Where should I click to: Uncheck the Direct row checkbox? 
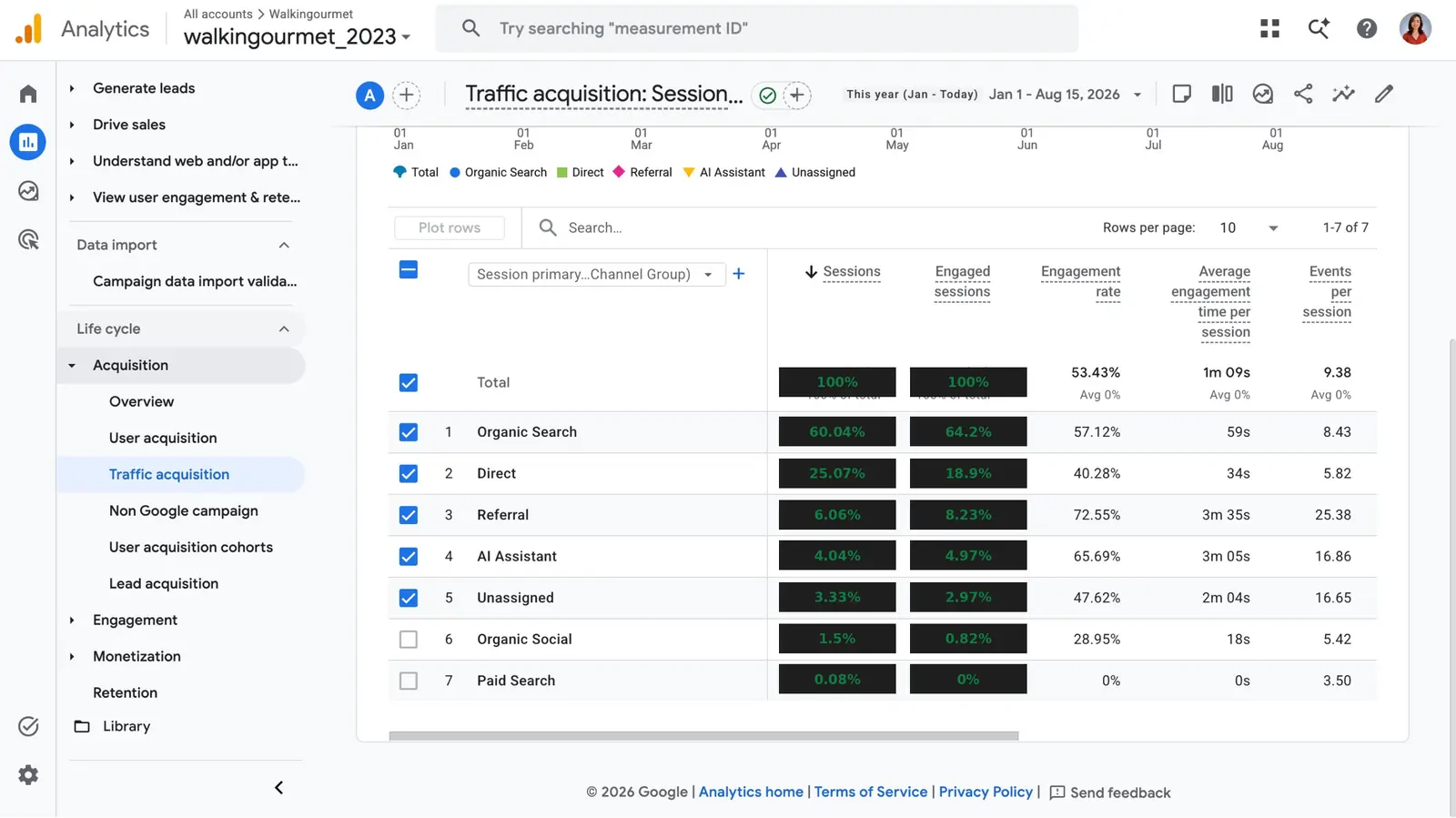coord(409,473)
